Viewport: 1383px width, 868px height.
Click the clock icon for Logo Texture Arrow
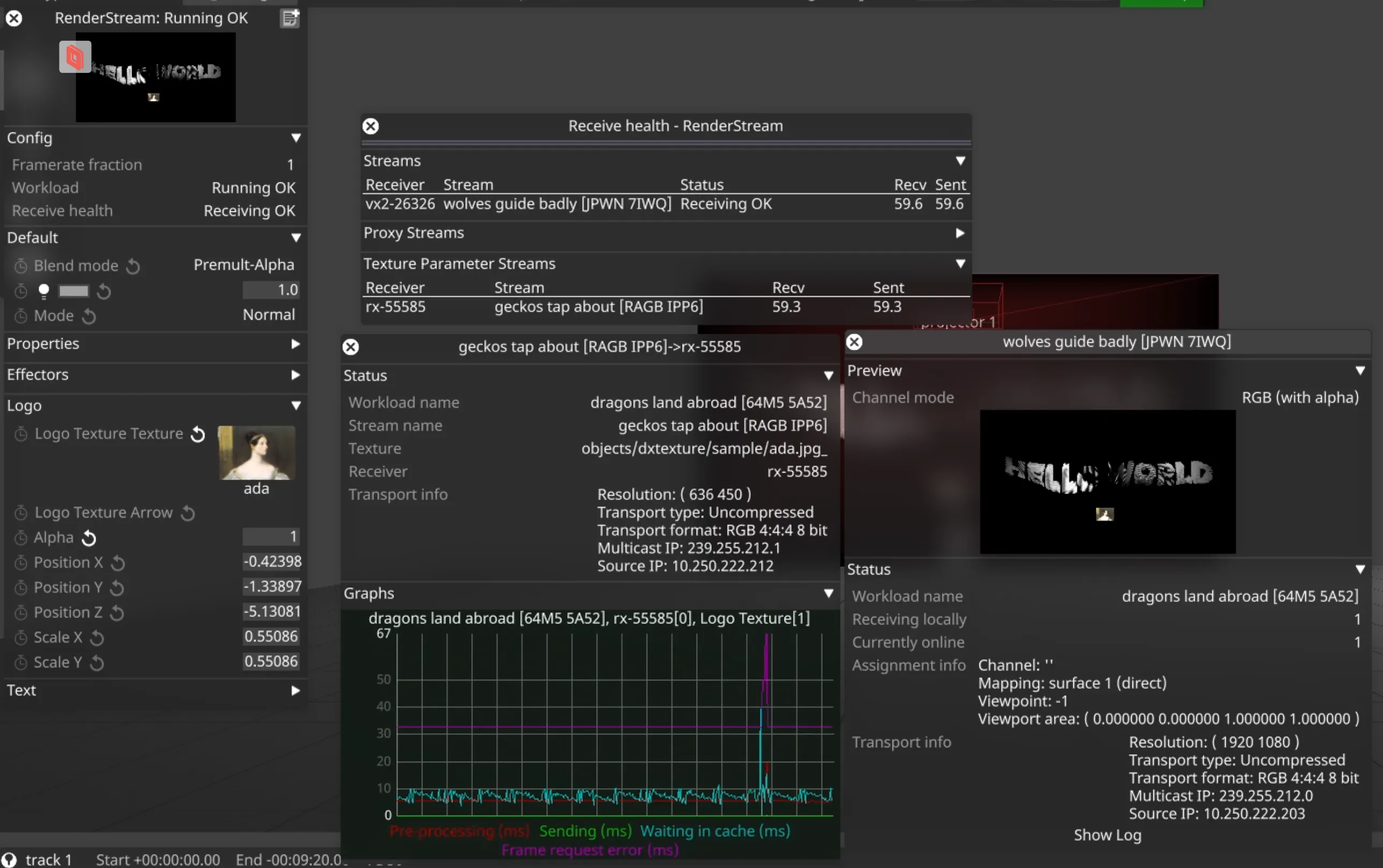tap(21, 513)
